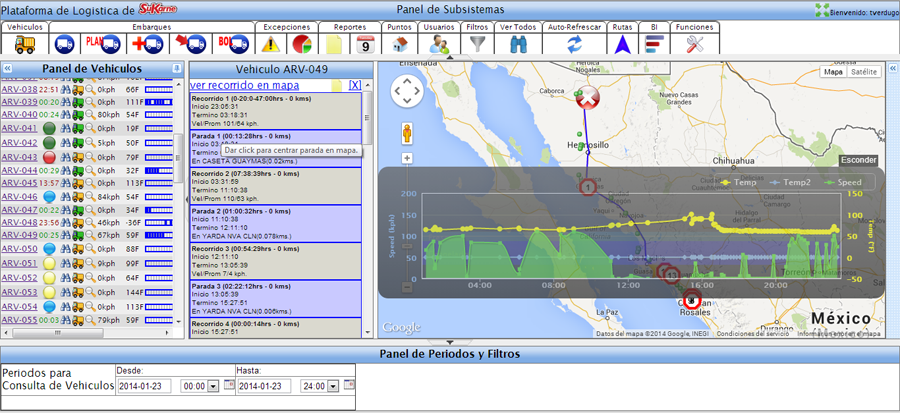Click binoculars icon in ARV-054 row
The image size is (900, 413).
(66, 306)
